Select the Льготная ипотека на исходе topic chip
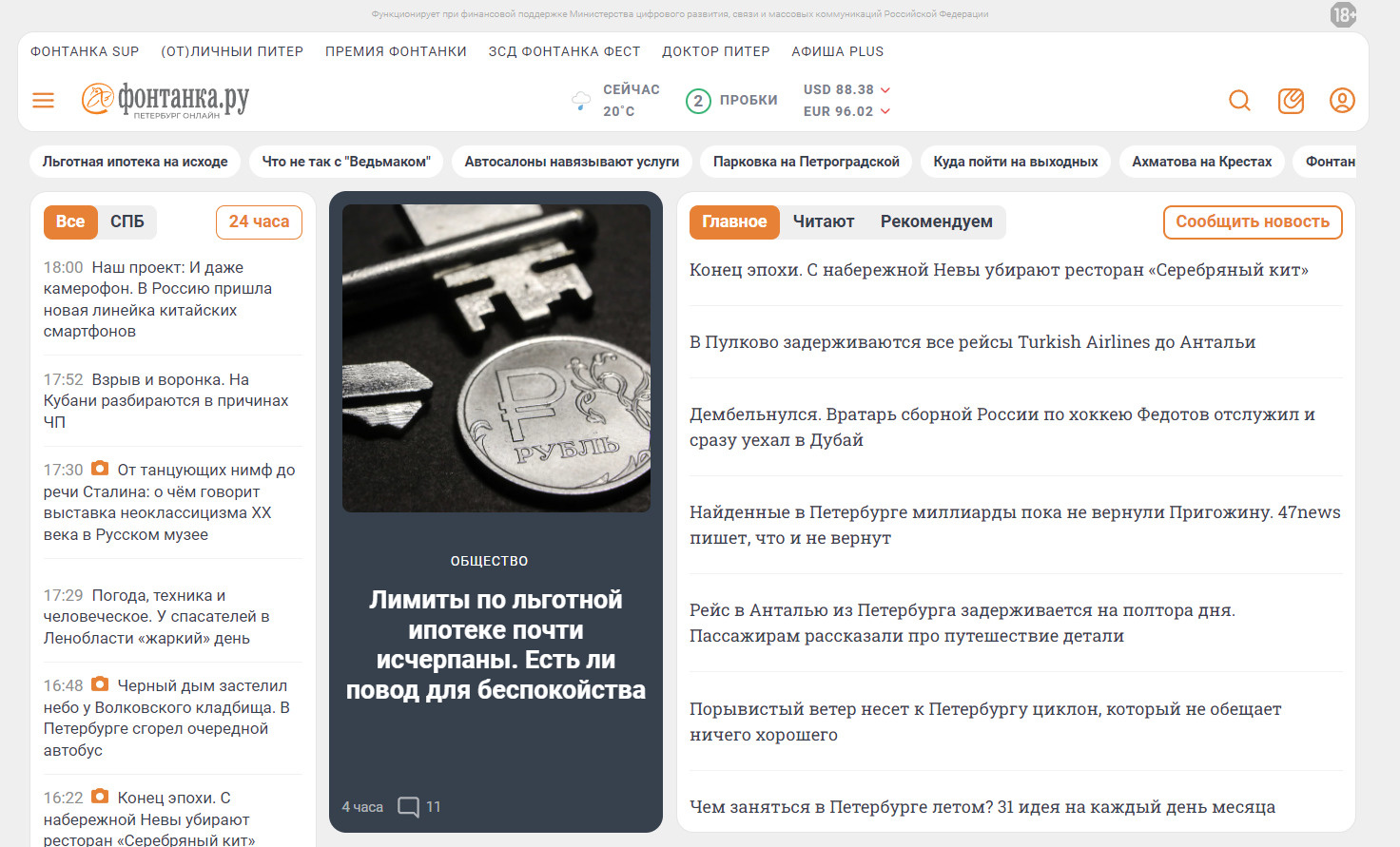 pyautogui.click(x=135, y=162)
